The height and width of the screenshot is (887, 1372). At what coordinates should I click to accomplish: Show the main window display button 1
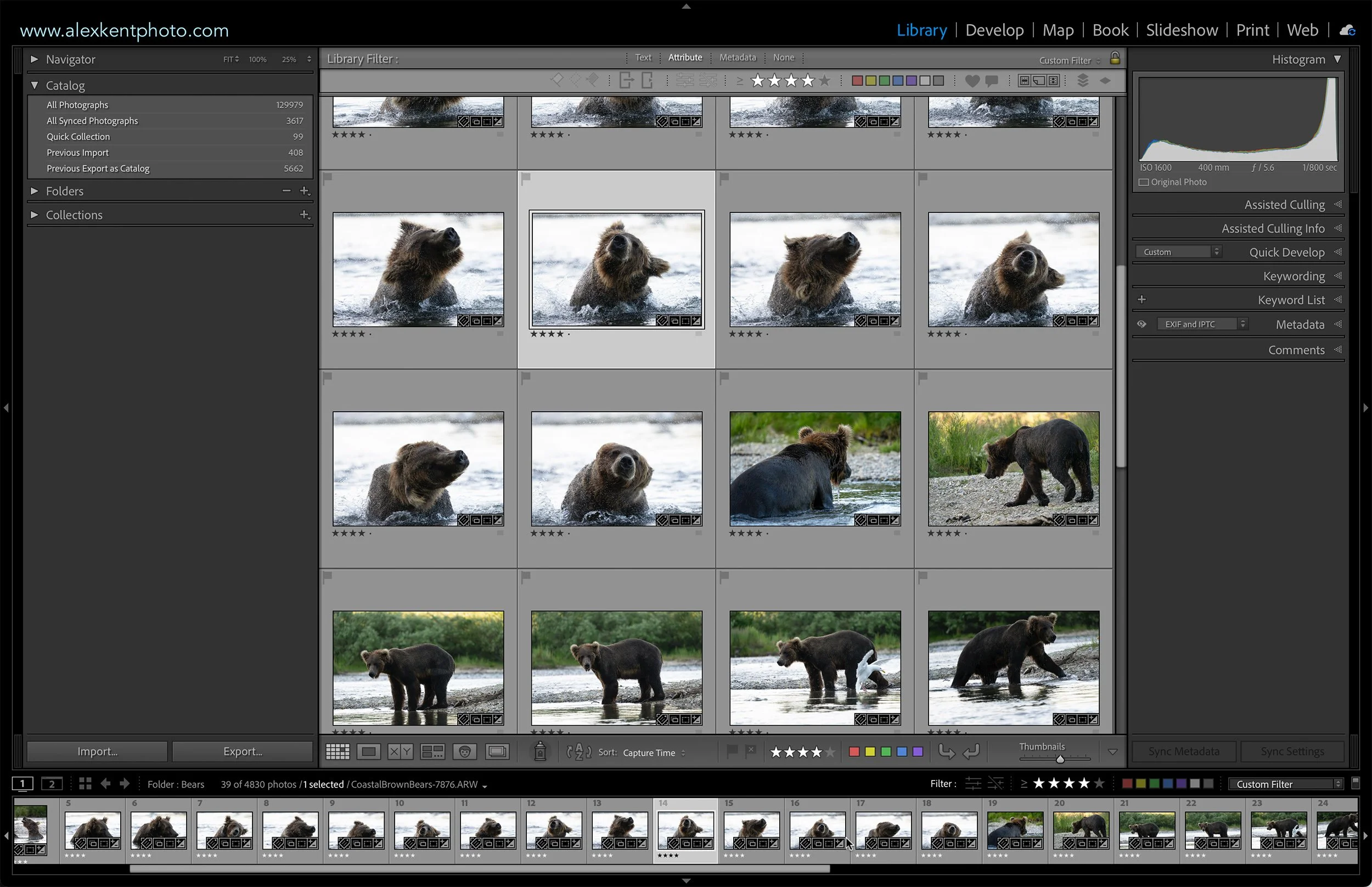pyautogui.click(x=23, y=784)
